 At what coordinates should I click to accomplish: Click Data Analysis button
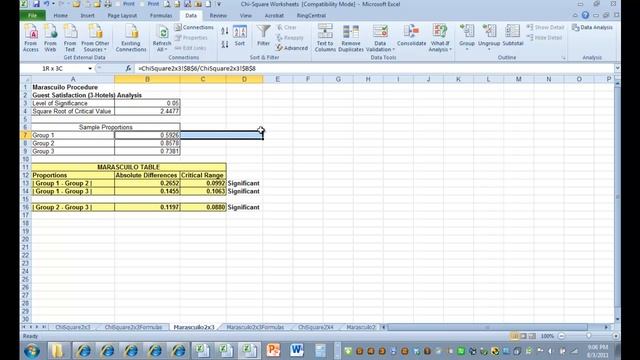[592, 27]
